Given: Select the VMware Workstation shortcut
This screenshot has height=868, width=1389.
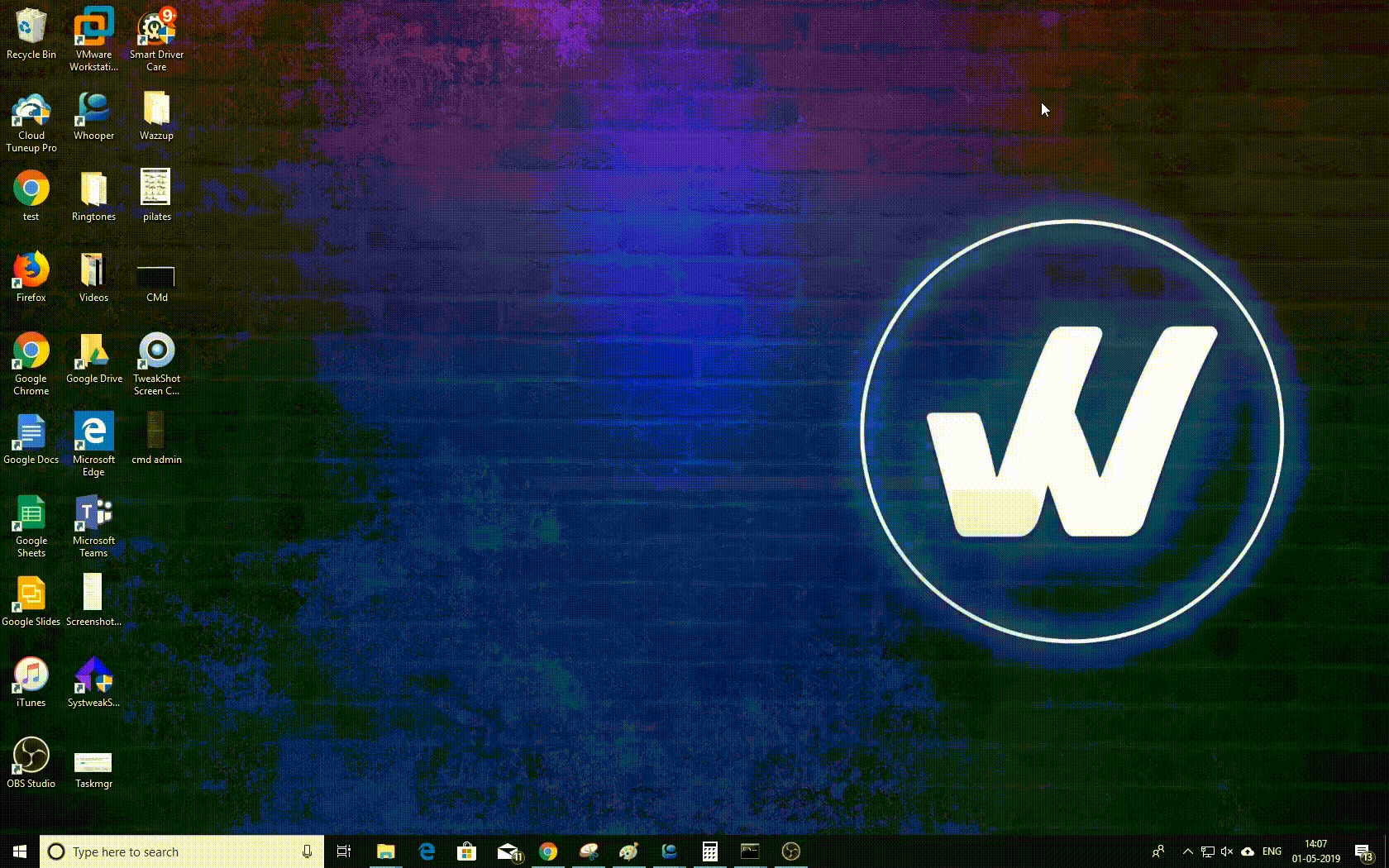Looking at the screenshot, I should coord(93,40).
